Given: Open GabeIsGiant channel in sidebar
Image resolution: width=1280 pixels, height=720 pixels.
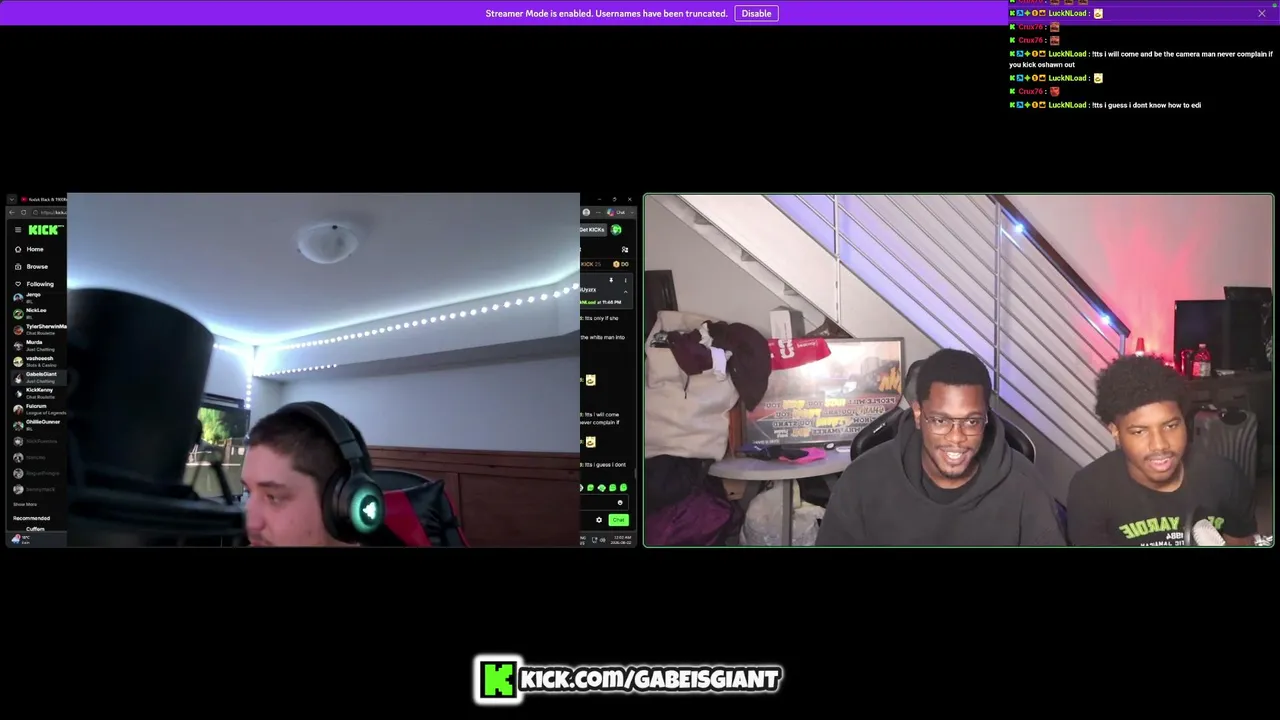Looking at the screenshot, I should 40,376.
